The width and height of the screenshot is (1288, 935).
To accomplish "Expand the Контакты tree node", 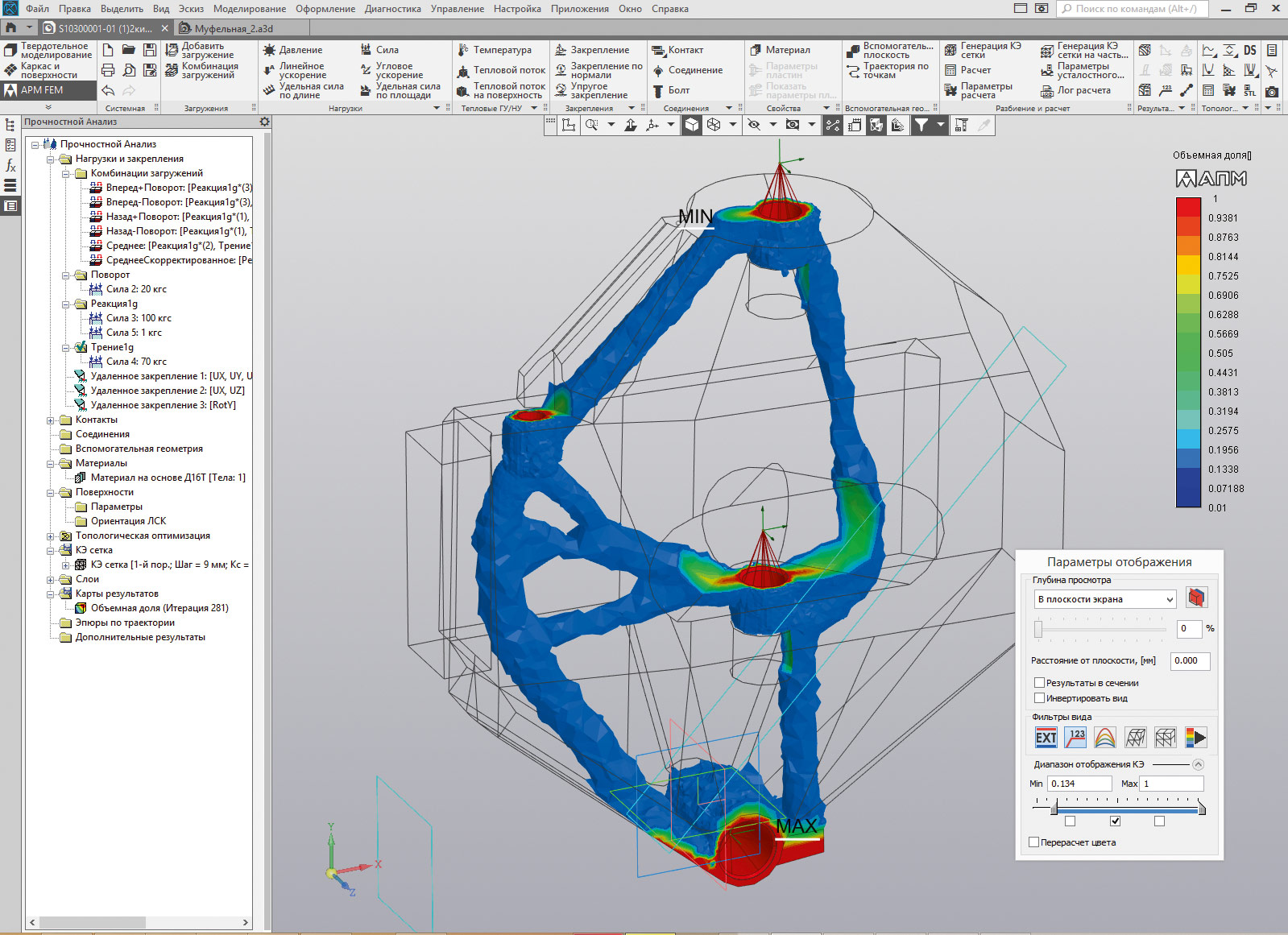I will pyautogui.click(x=51, y=420).
